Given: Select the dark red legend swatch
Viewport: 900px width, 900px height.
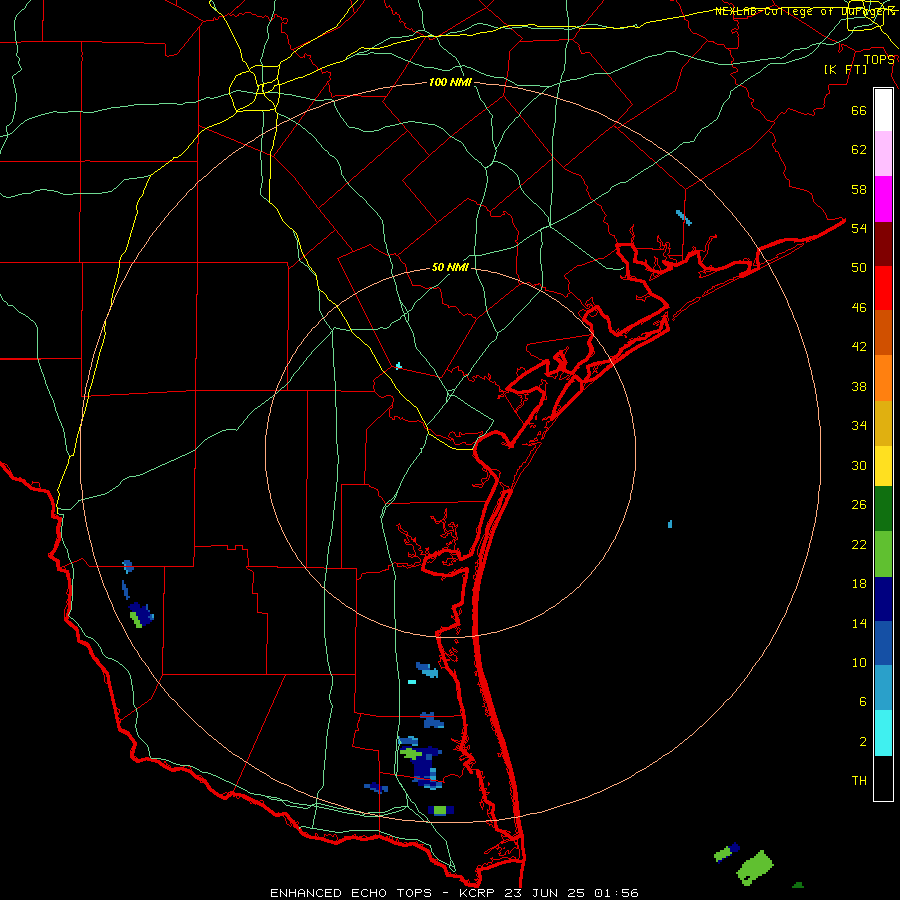Looking at the screenshot, I should 883,244.
